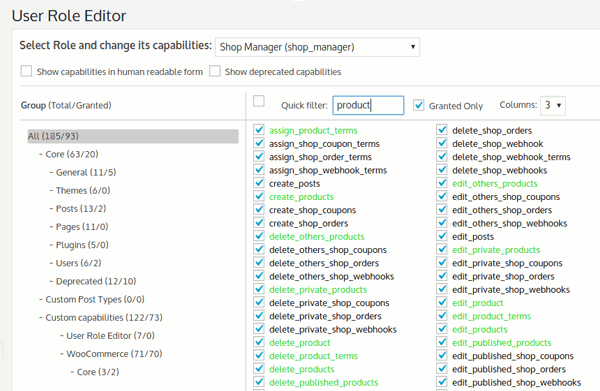Viewport: 600px width, 391px height.
Task: Open the General (11/5) group
Action: 86,173
